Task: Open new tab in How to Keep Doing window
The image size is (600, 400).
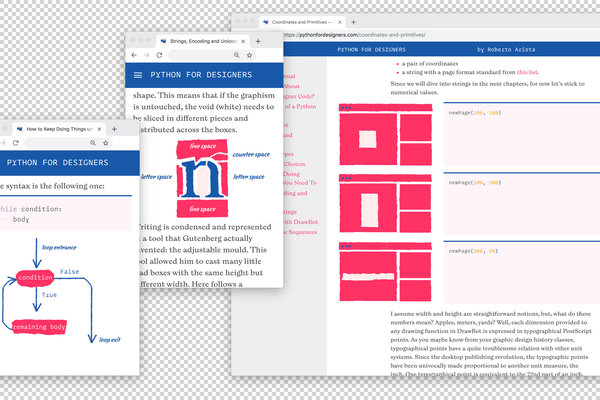Action: [x=114, y=129]
